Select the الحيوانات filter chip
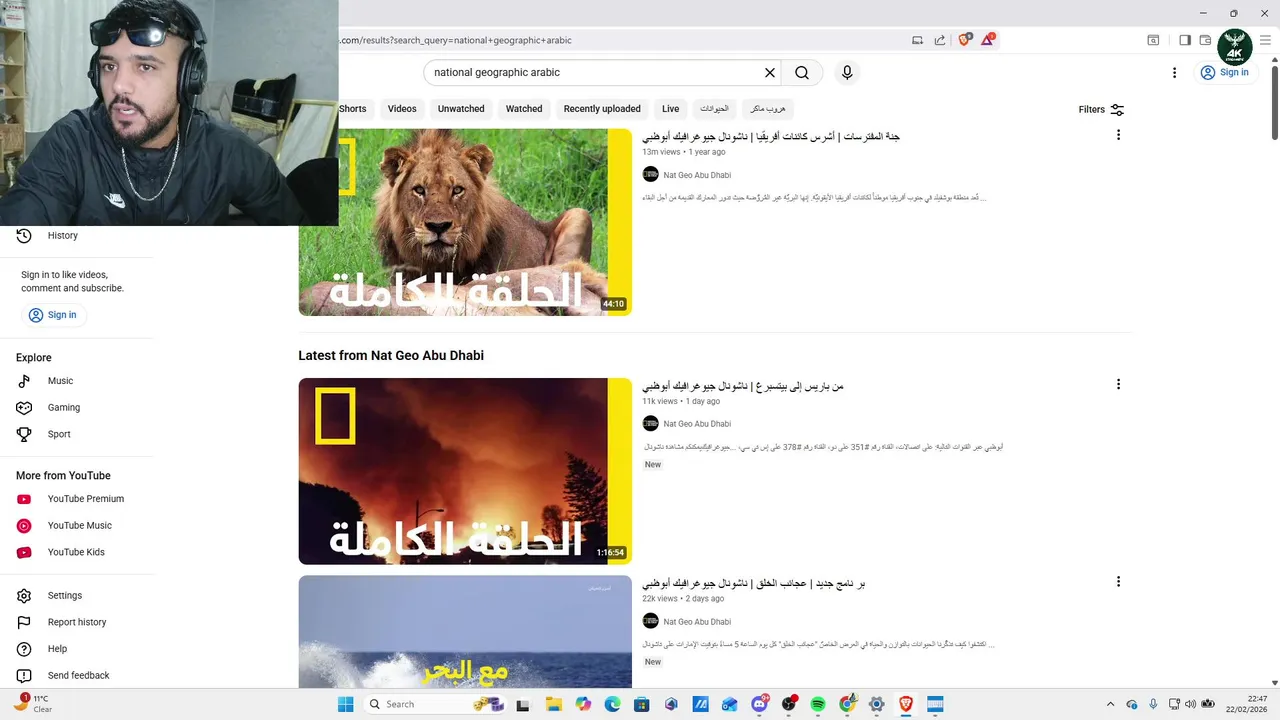 click(714, 109)
